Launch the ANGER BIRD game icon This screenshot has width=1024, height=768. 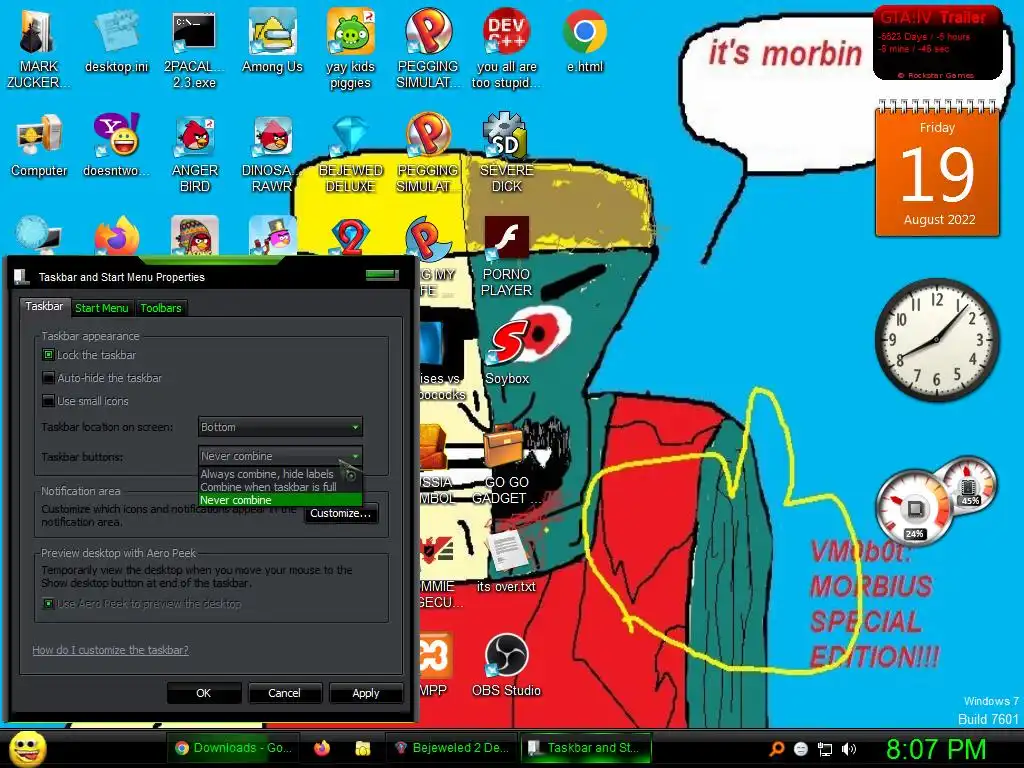pyautogui.click(x=195, y=152)
